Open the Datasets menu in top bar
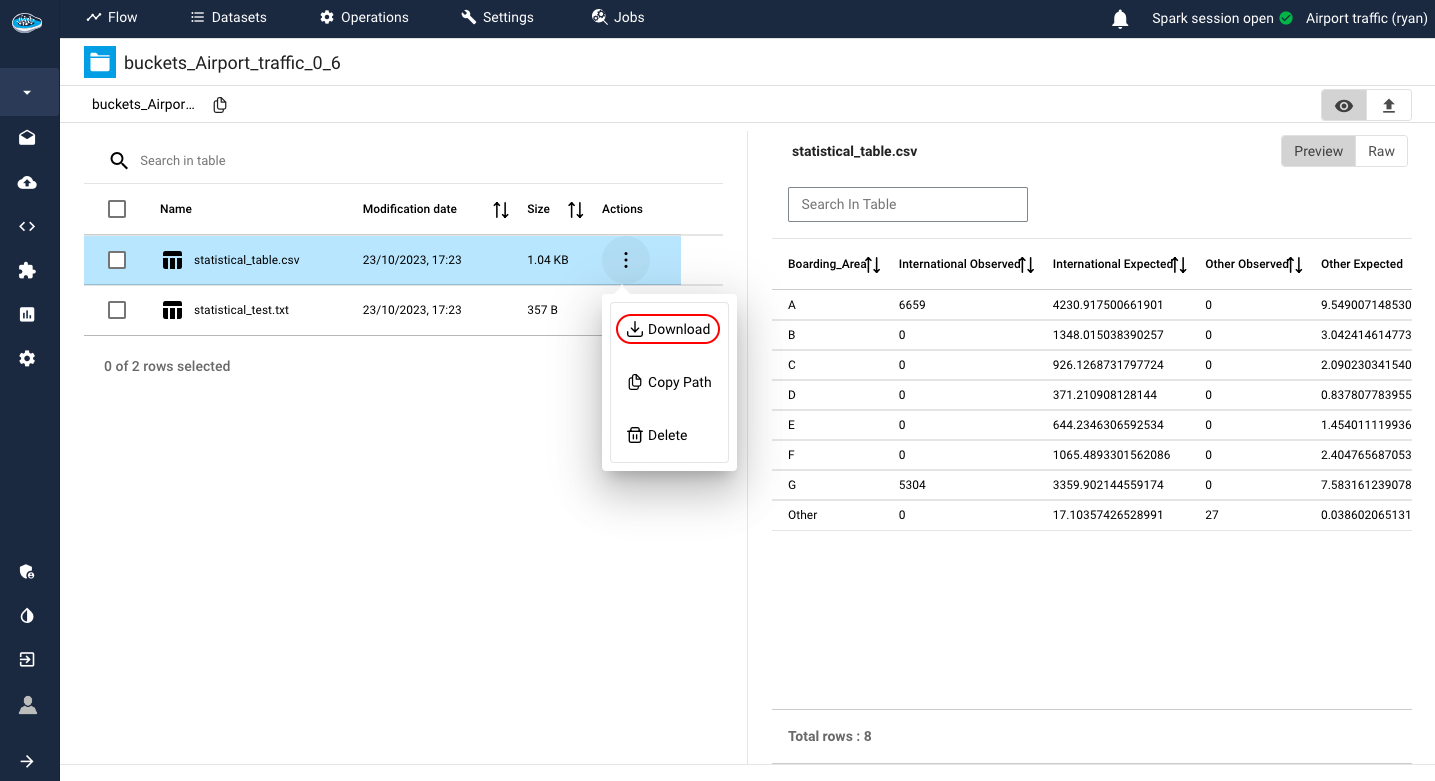 click(228, 17)
